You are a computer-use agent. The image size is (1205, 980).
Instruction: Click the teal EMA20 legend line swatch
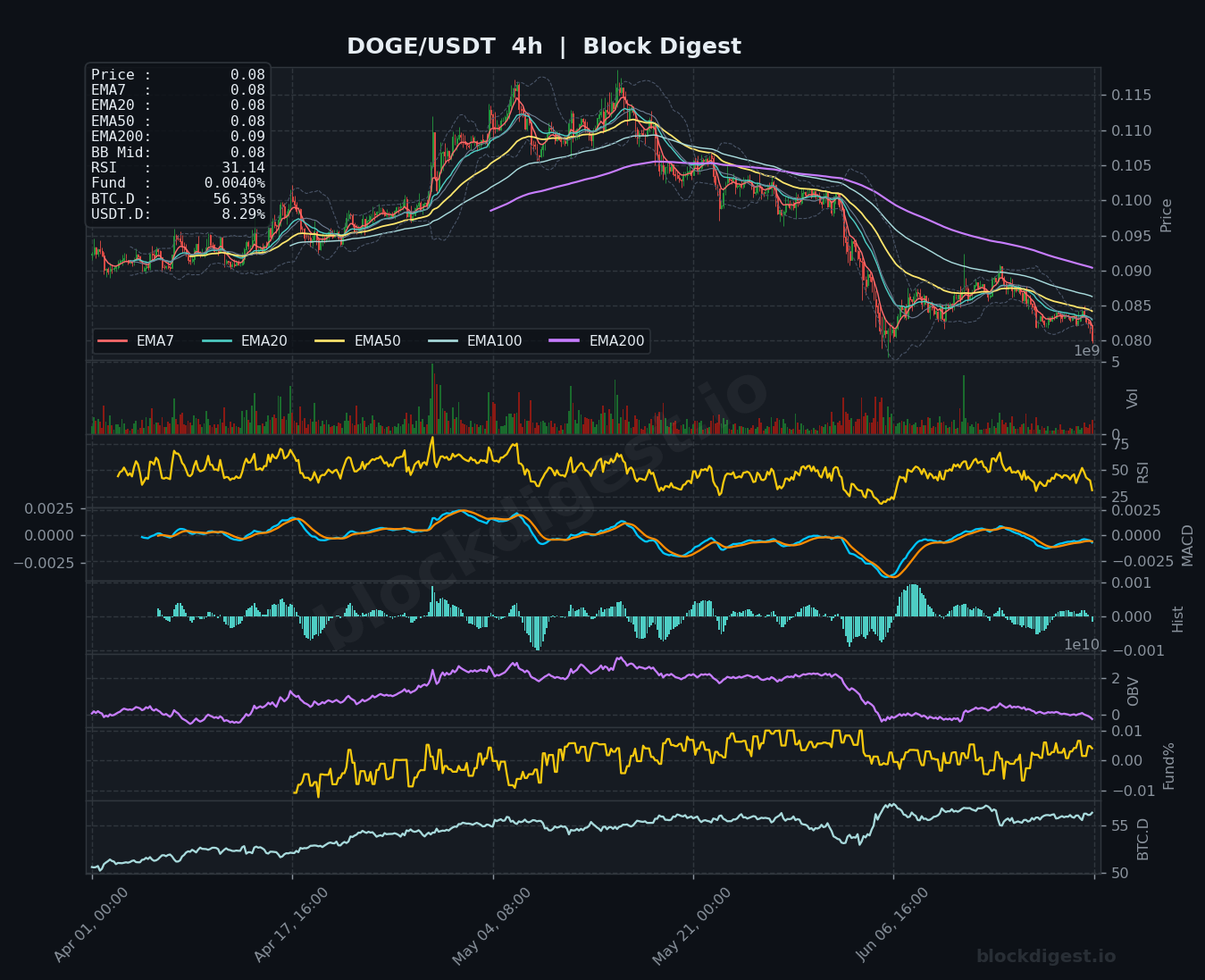pyautogui.click(x=217, y=340)
